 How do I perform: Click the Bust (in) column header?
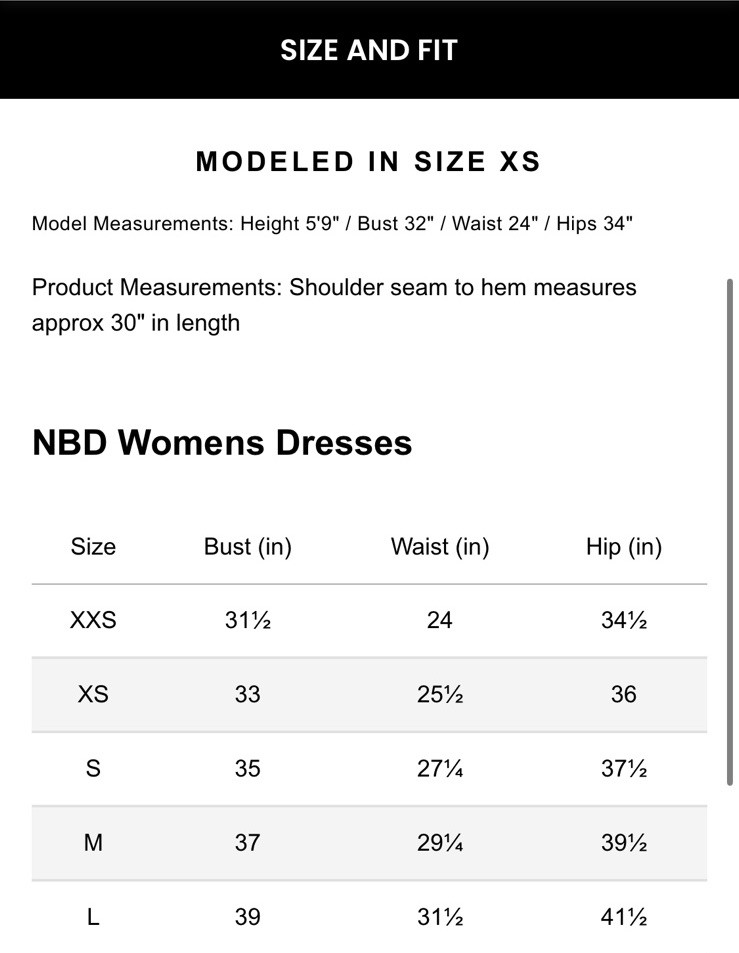coord(247,547)
